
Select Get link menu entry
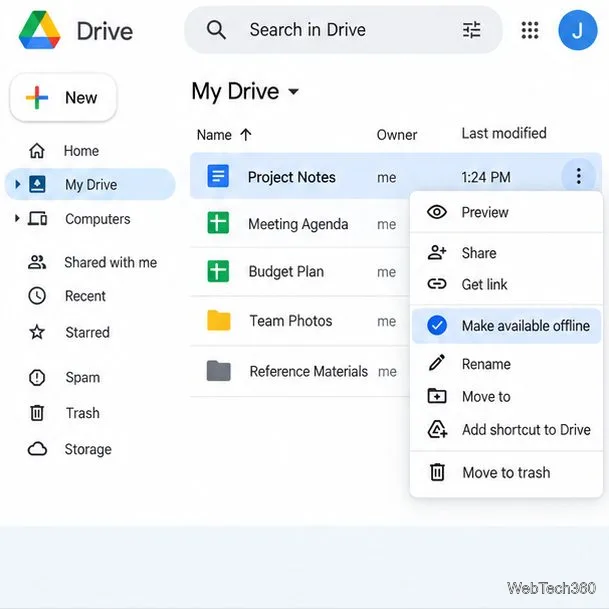[x=506, y=284]
